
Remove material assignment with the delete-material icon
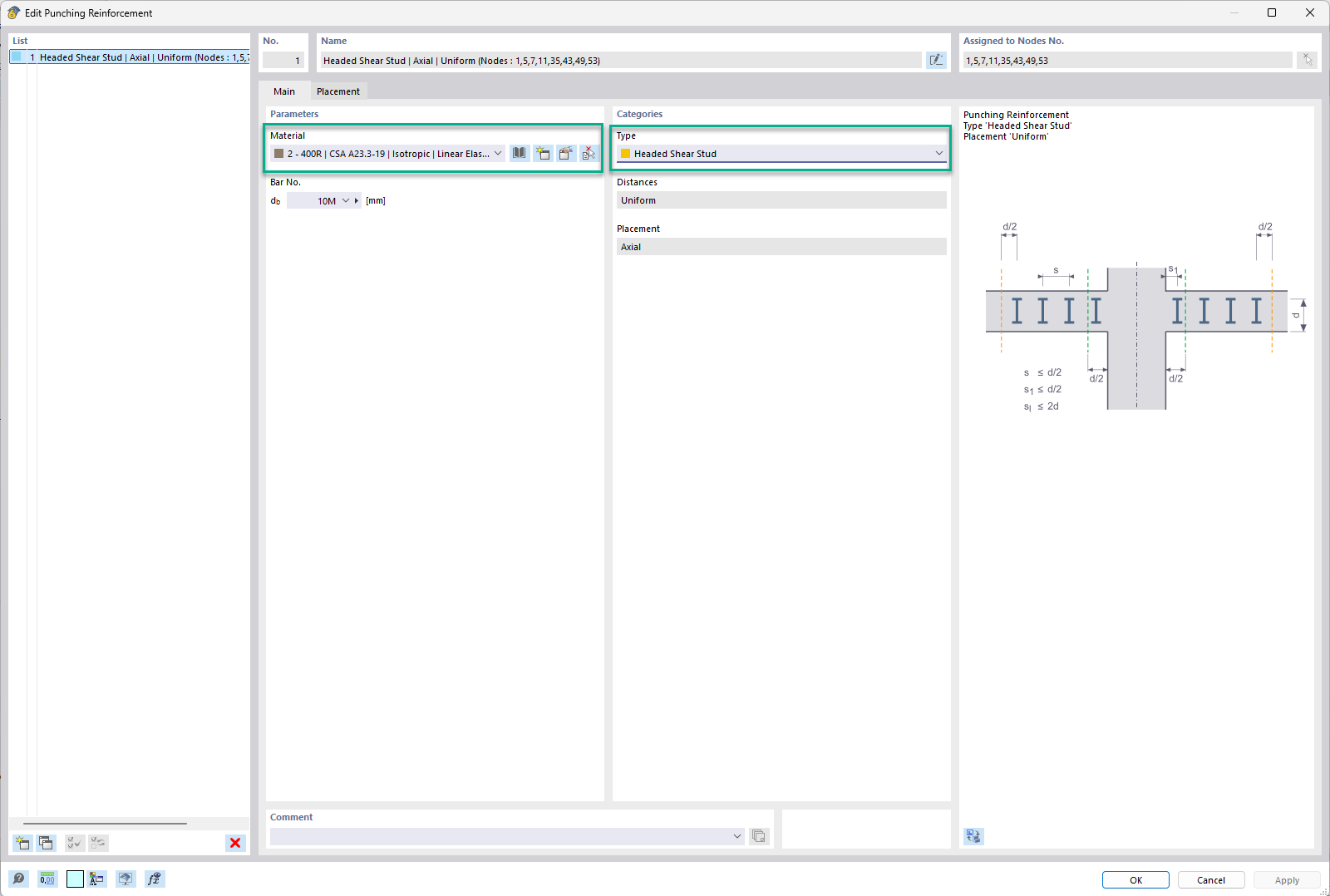[589, 153]
